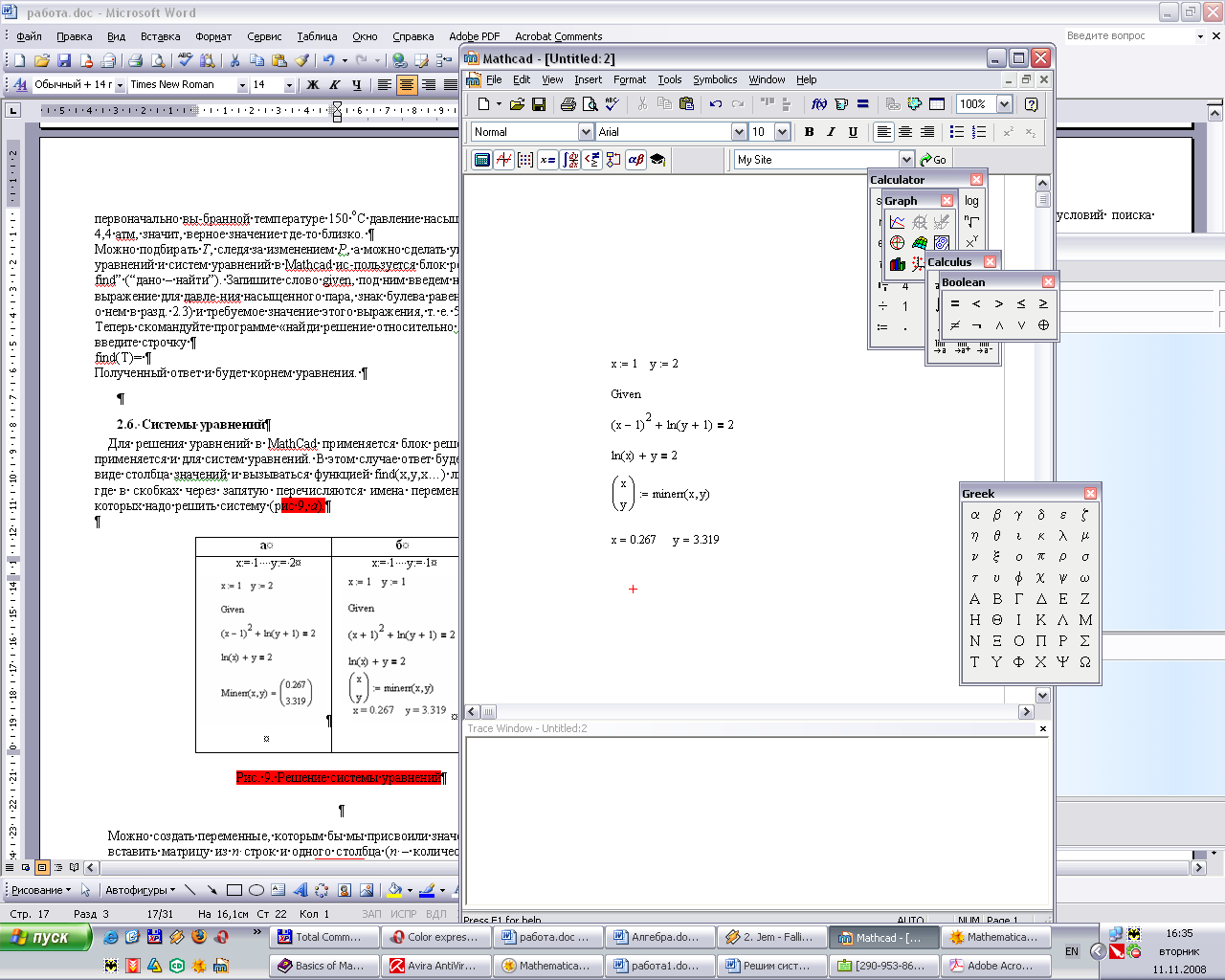
Task: Open the Boolean toolbar button in Mathcad
Action: tap(591, 160)
